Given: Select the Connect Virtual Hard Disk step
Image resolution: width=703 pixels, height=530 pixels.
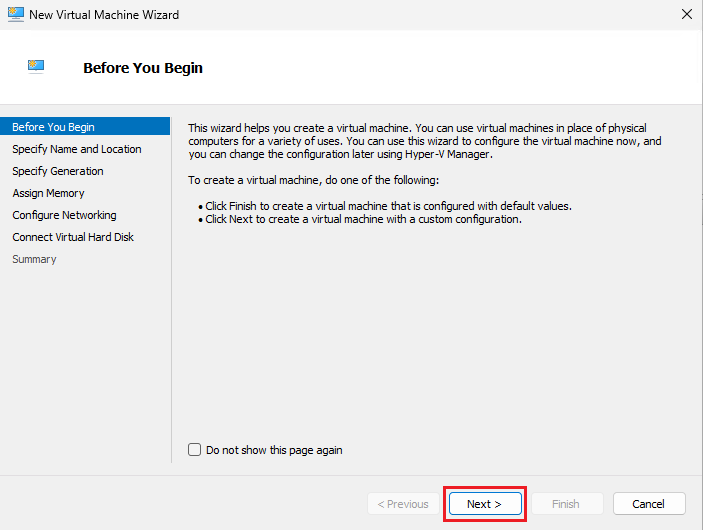Looking at the screenshot, I should (73, 237).
